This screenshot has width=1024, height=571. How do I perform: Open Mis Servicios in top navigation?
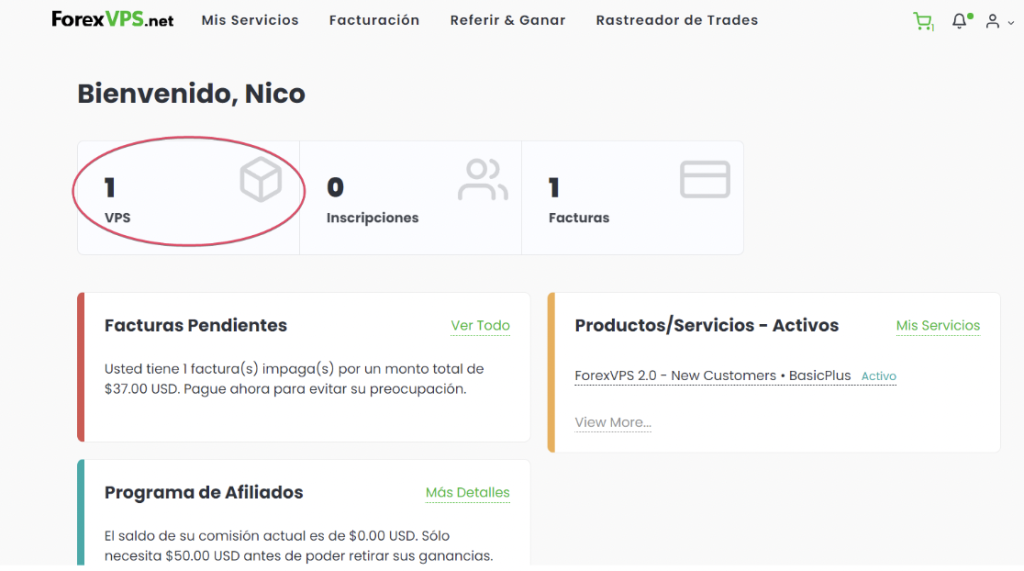[x=250, y=20]
